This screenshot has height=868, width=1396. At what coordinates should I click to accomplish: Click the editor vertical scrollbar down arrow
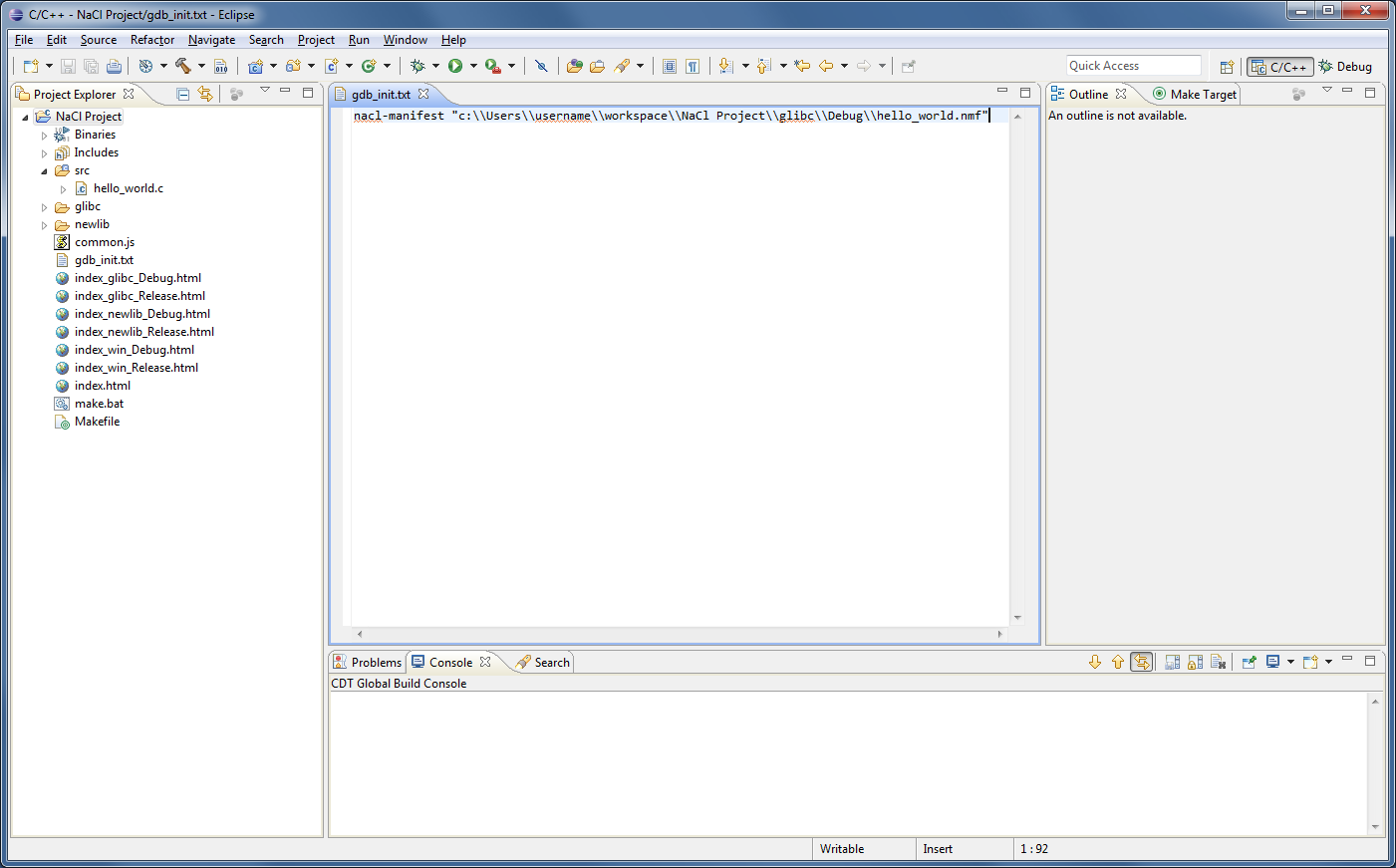1017,618
